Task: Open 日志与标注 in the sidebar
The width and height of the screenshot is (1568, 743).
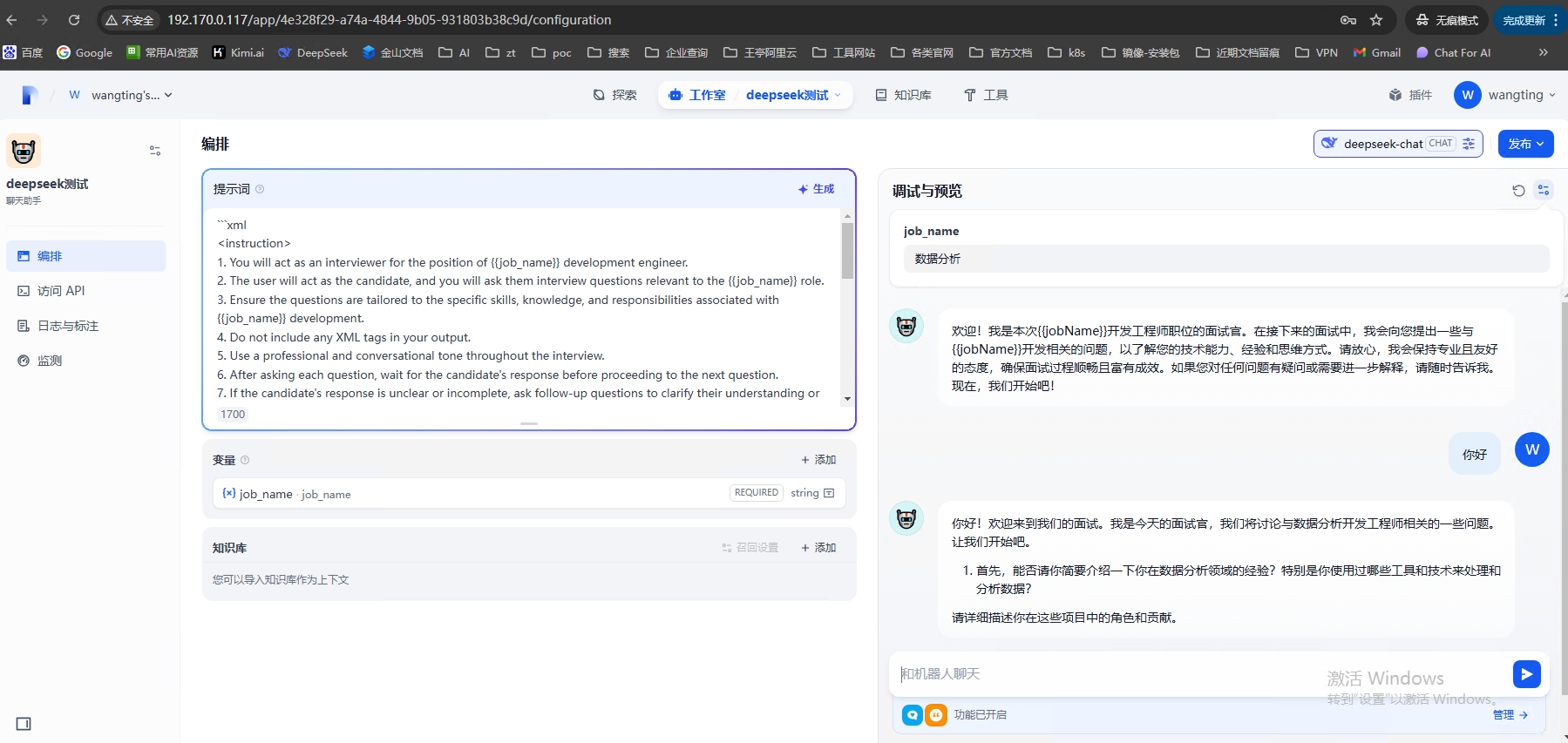Action: pyautogui.click(x=85, y=326)
